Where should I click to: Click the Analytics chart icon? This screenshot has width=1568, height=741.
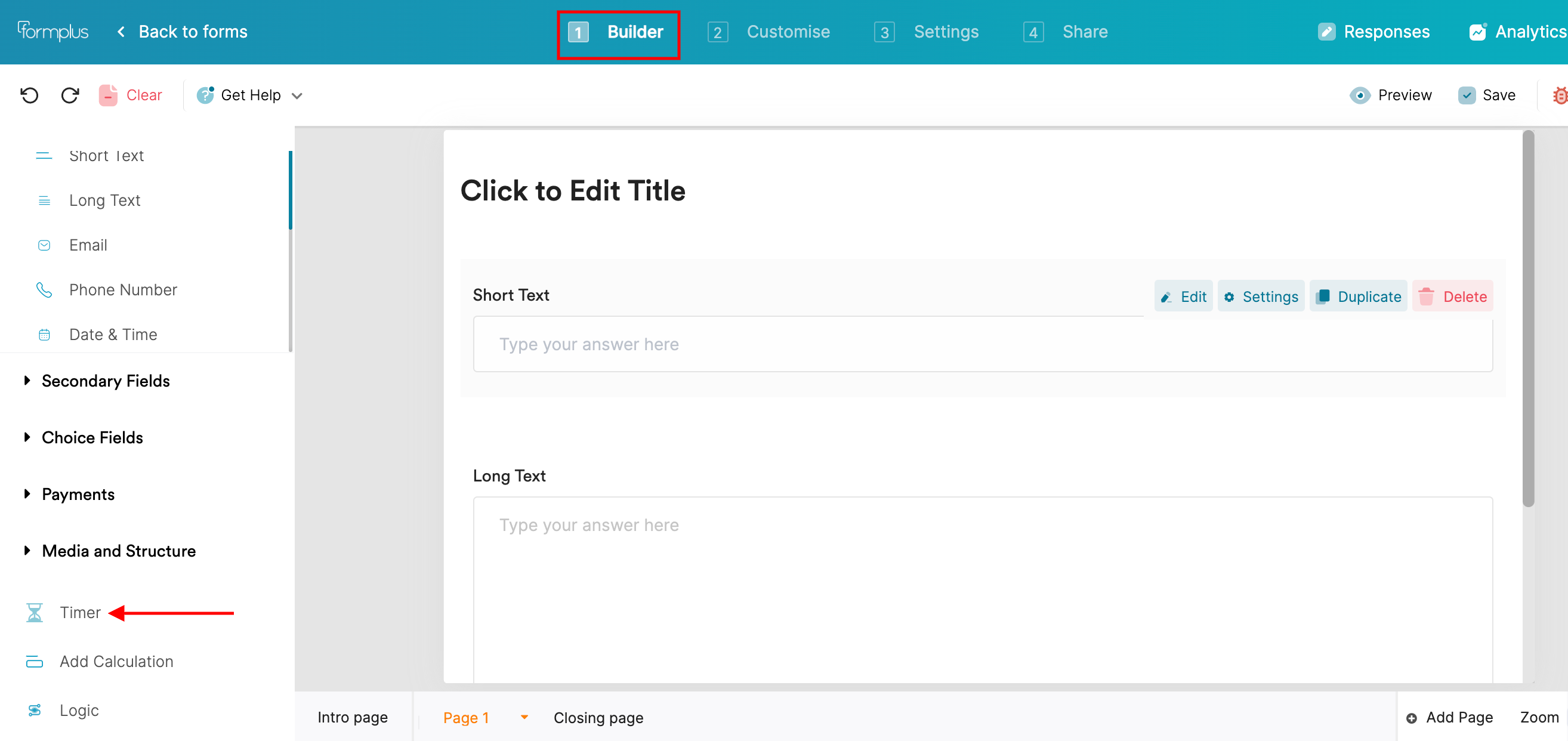tap(1478, 32)
